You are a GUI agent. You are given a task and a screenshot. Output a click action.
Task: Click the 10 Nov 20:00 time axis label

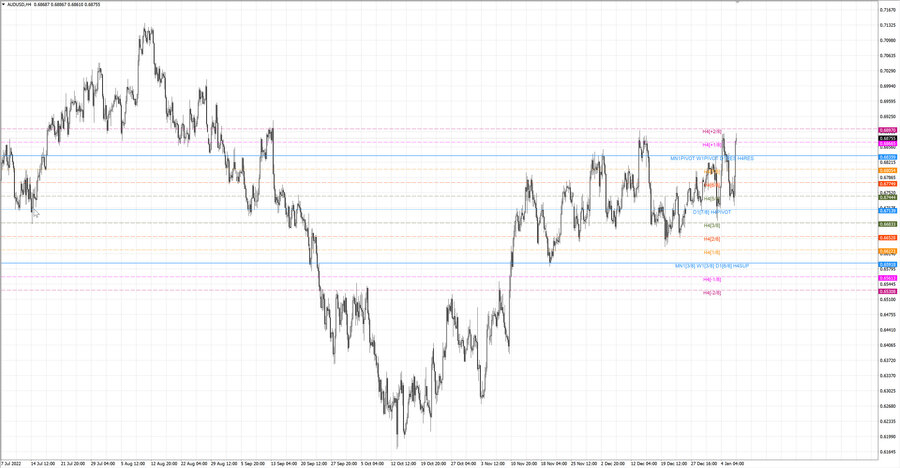point(523,463)
